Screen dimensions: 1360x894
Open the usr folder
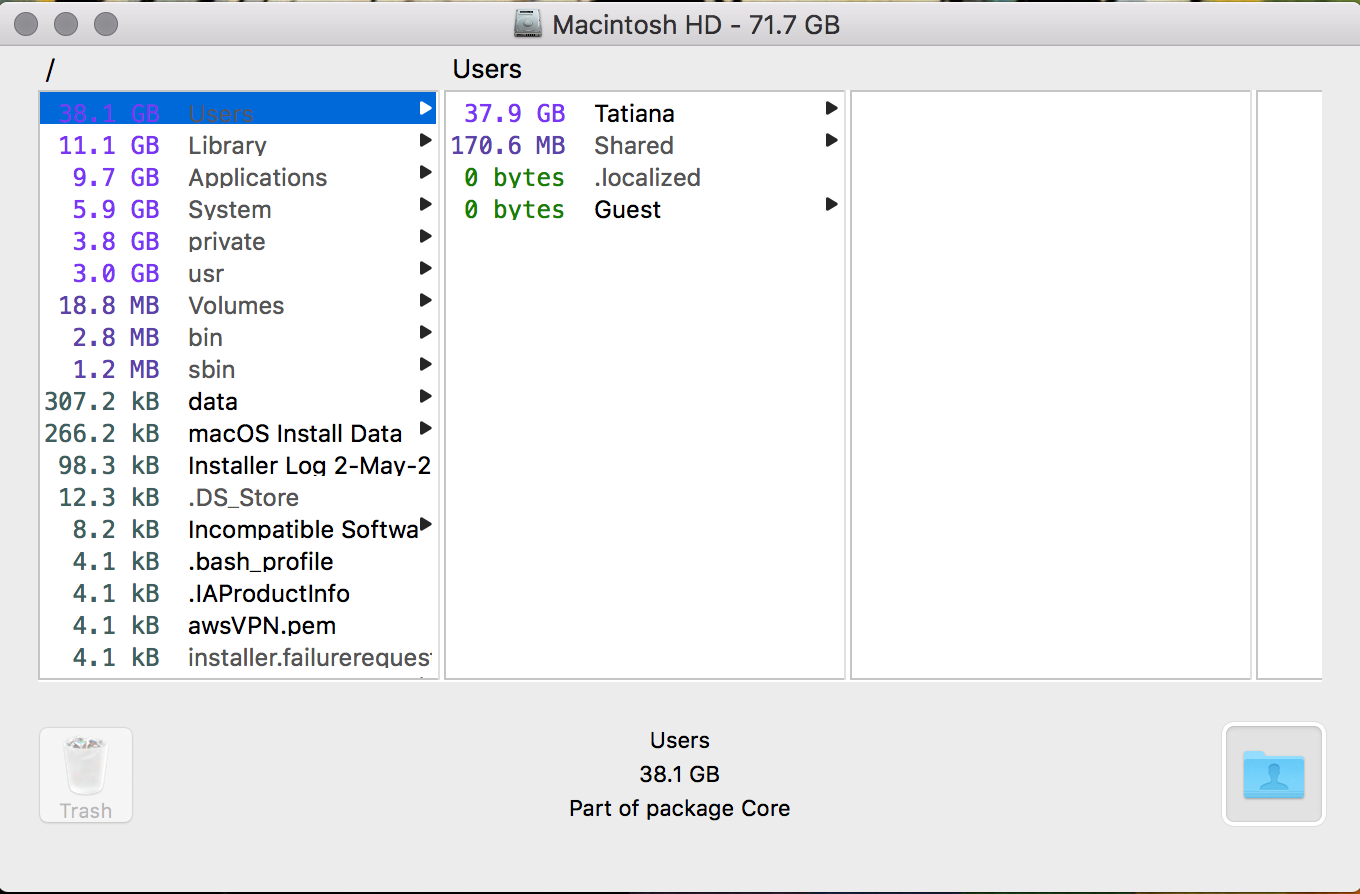click(x=205, y=273)
